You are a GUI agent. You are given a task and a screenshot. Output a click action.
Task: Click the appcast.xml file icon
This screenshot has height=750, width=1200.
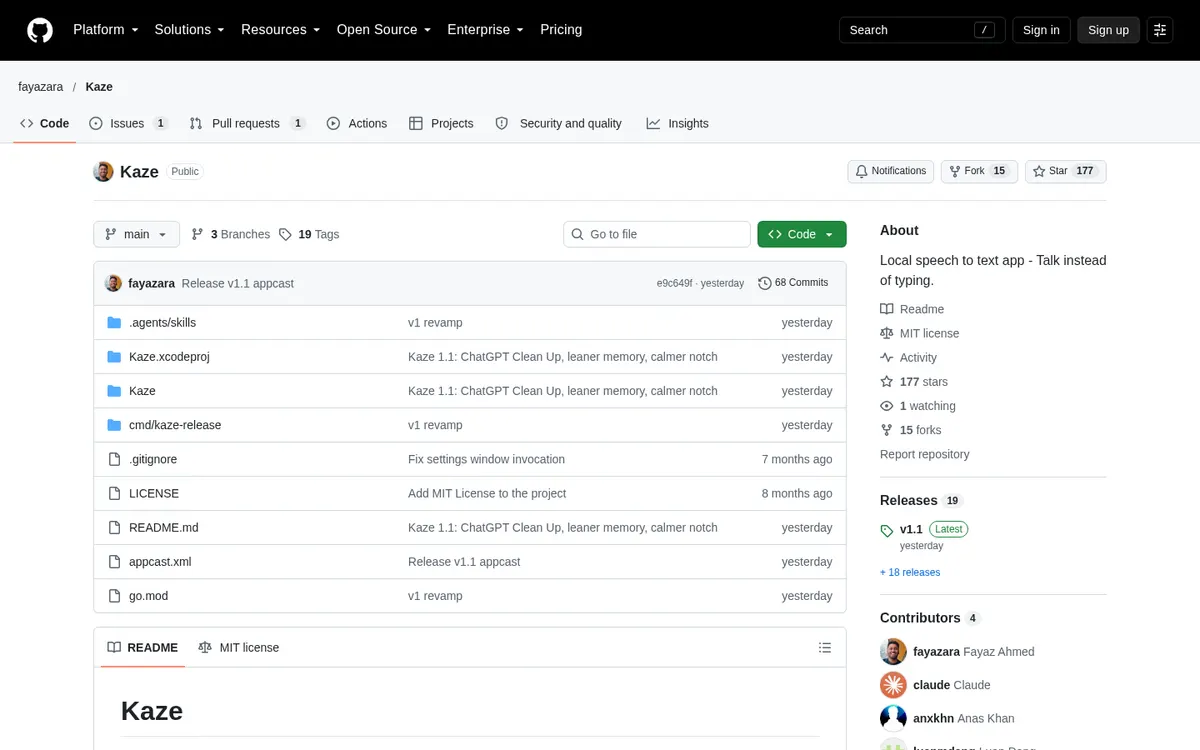coord(114,562)
